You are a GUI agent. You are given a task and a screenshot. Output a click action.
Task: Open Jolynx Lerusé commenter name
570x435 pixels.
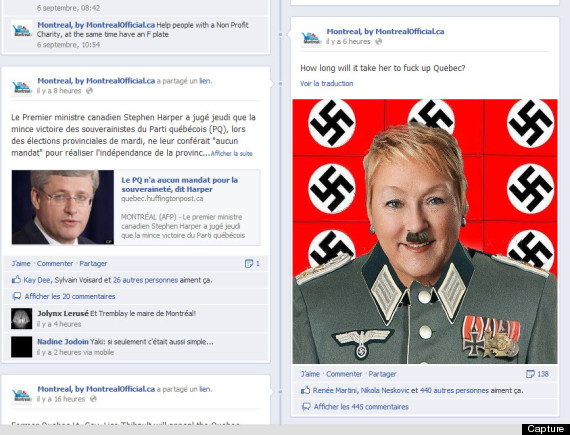(x=63, y=313)
